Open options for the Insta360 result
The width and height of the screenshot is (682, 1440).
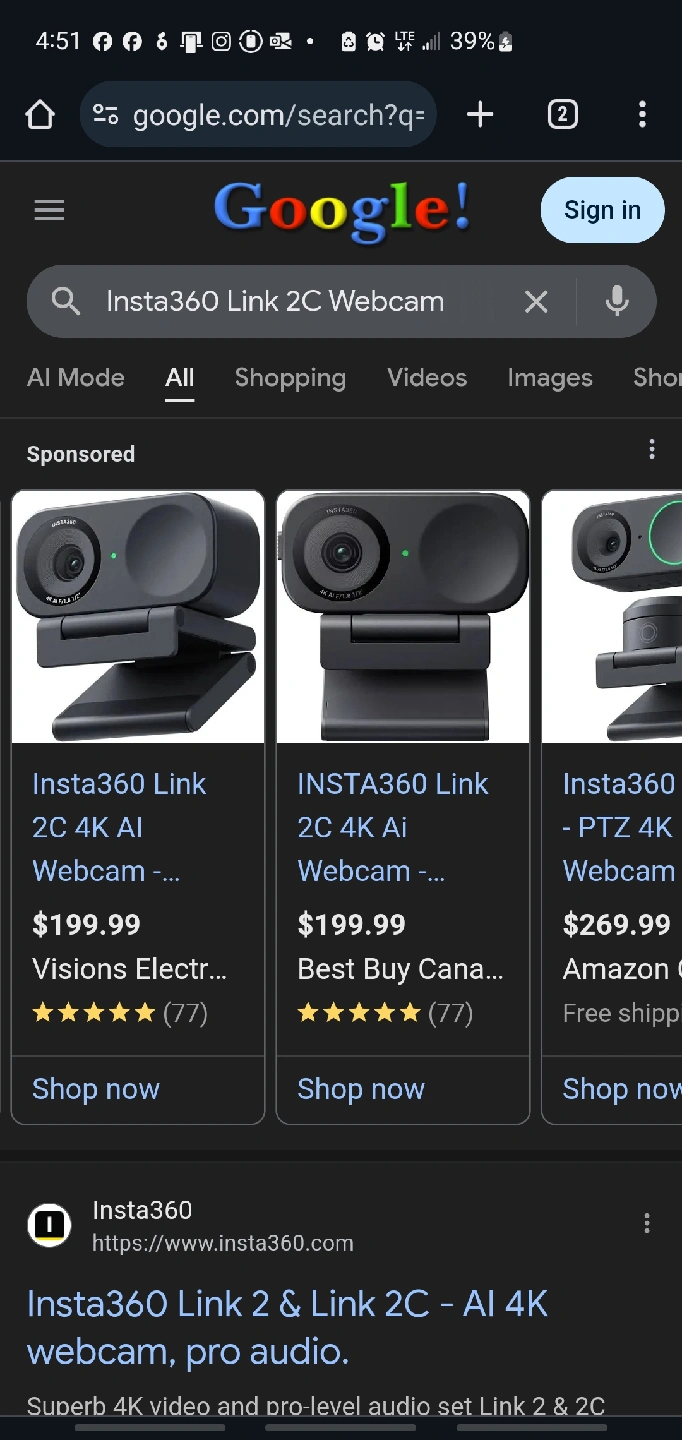click(647, 1223)
